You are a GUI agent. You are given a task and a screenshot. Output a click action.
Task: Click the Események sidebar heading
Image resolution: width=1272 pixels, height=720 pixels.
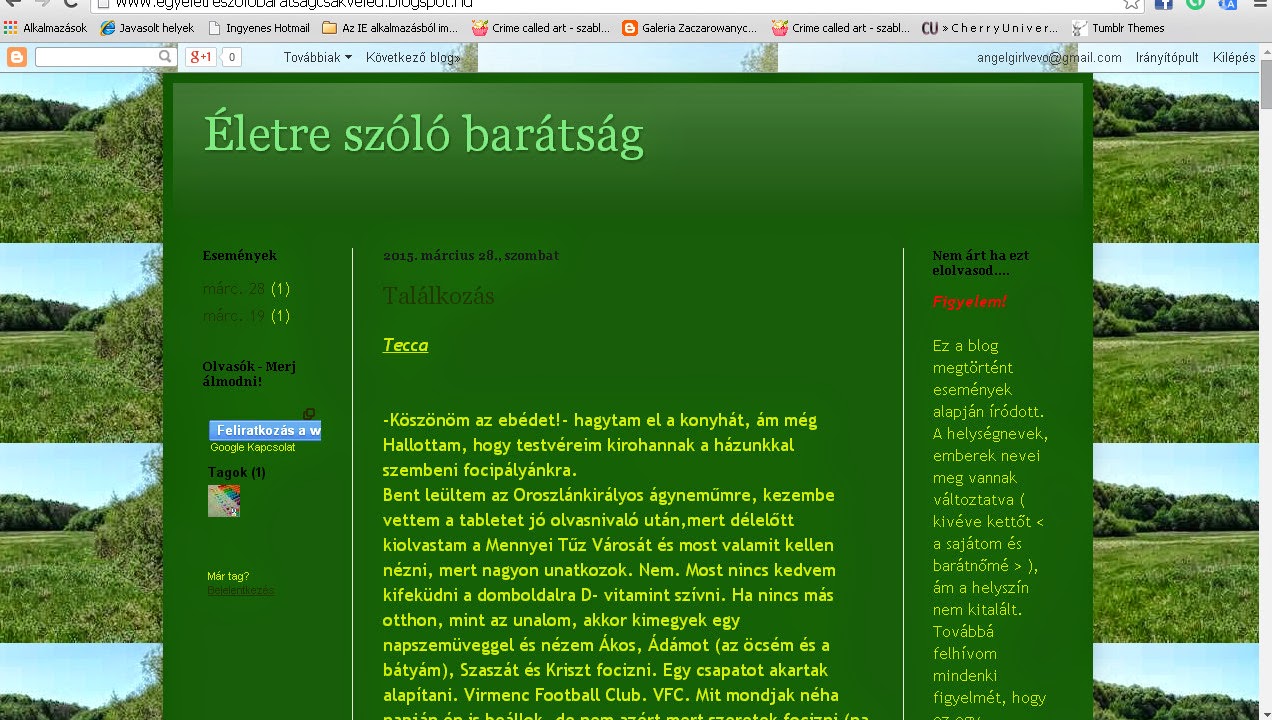point(240,256)
